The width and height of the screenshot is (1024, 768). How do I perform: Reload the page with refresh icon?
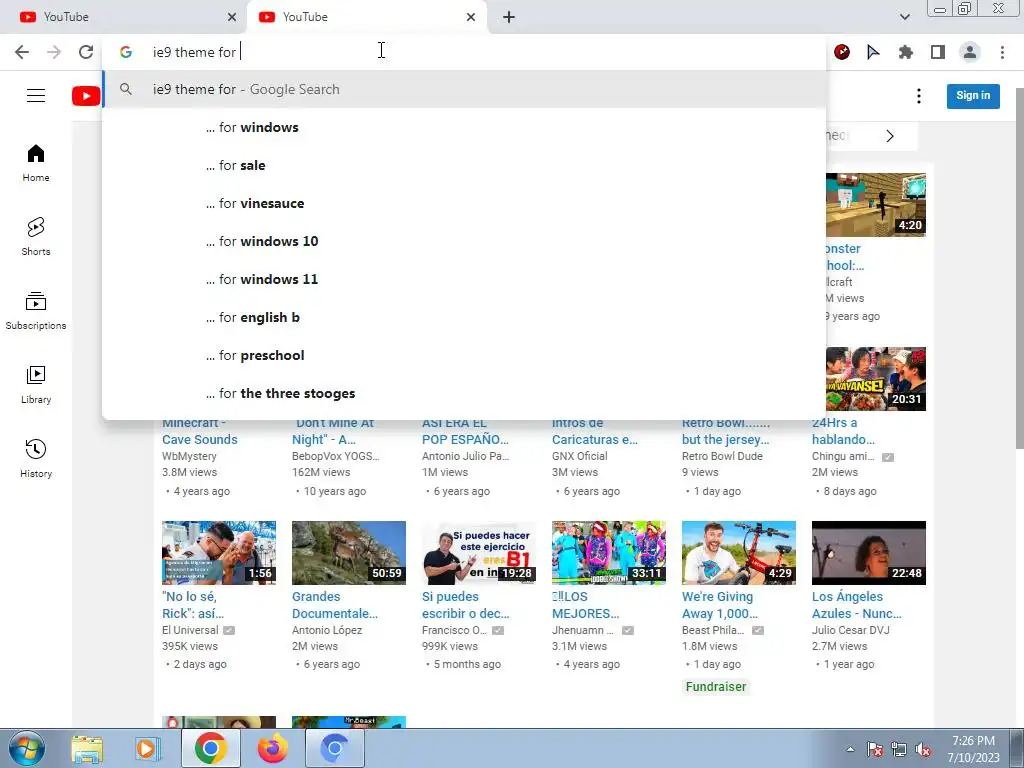point(86,52)
